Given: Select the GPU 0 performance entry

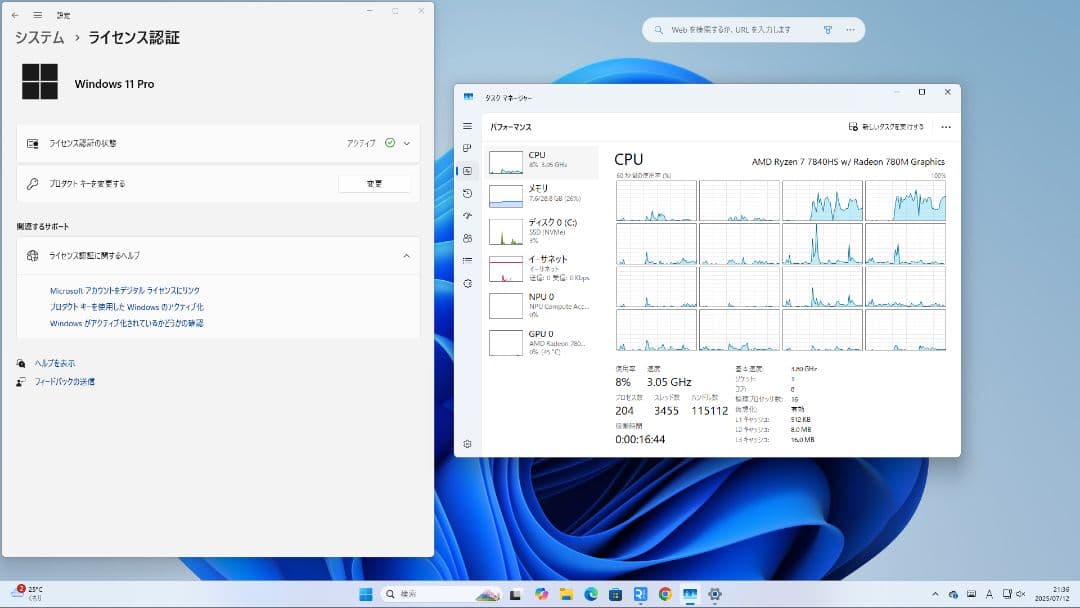Looking at the screenshot, I should (541, 342).
